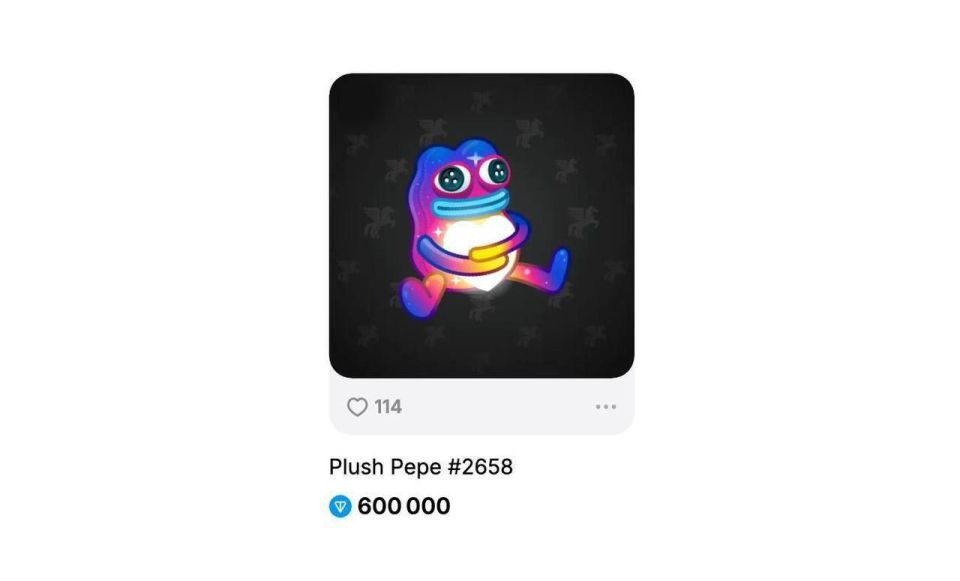This screenshot has height=581, width=960.
Task: Click the frog's right eye
Action: click(493, 173)
